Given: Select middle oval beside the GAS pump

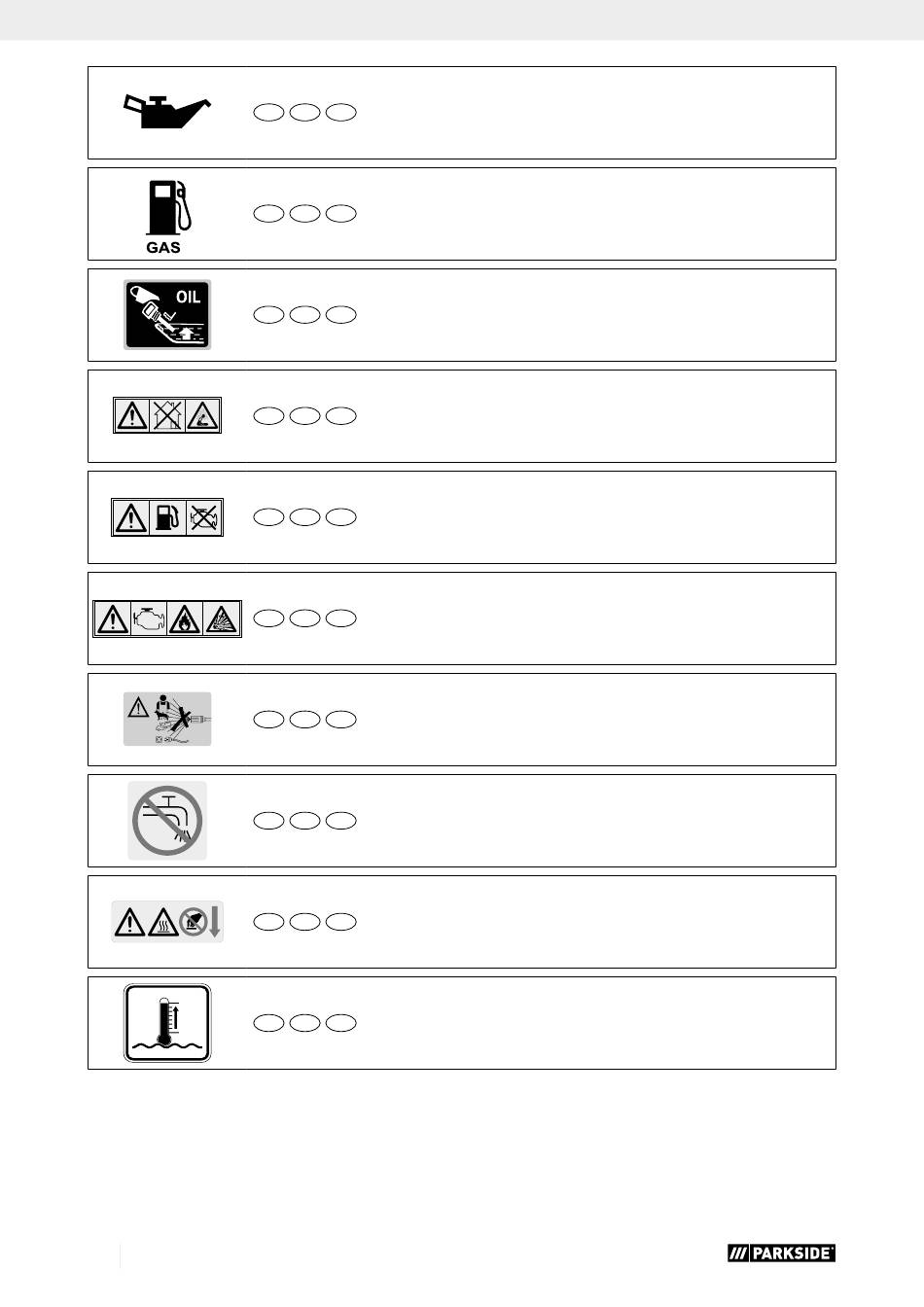Looking at the screenshot, I should pos(304,214).
